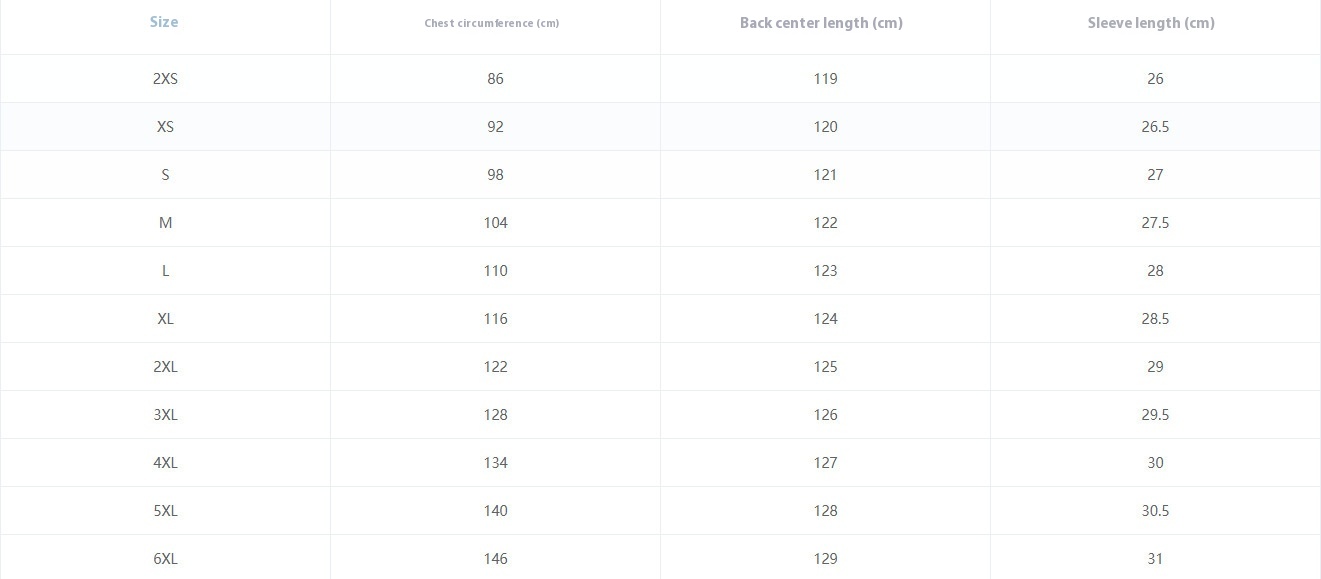Select the M size cell
This screenshot has width=1321, height=579.
coord(165,223)
